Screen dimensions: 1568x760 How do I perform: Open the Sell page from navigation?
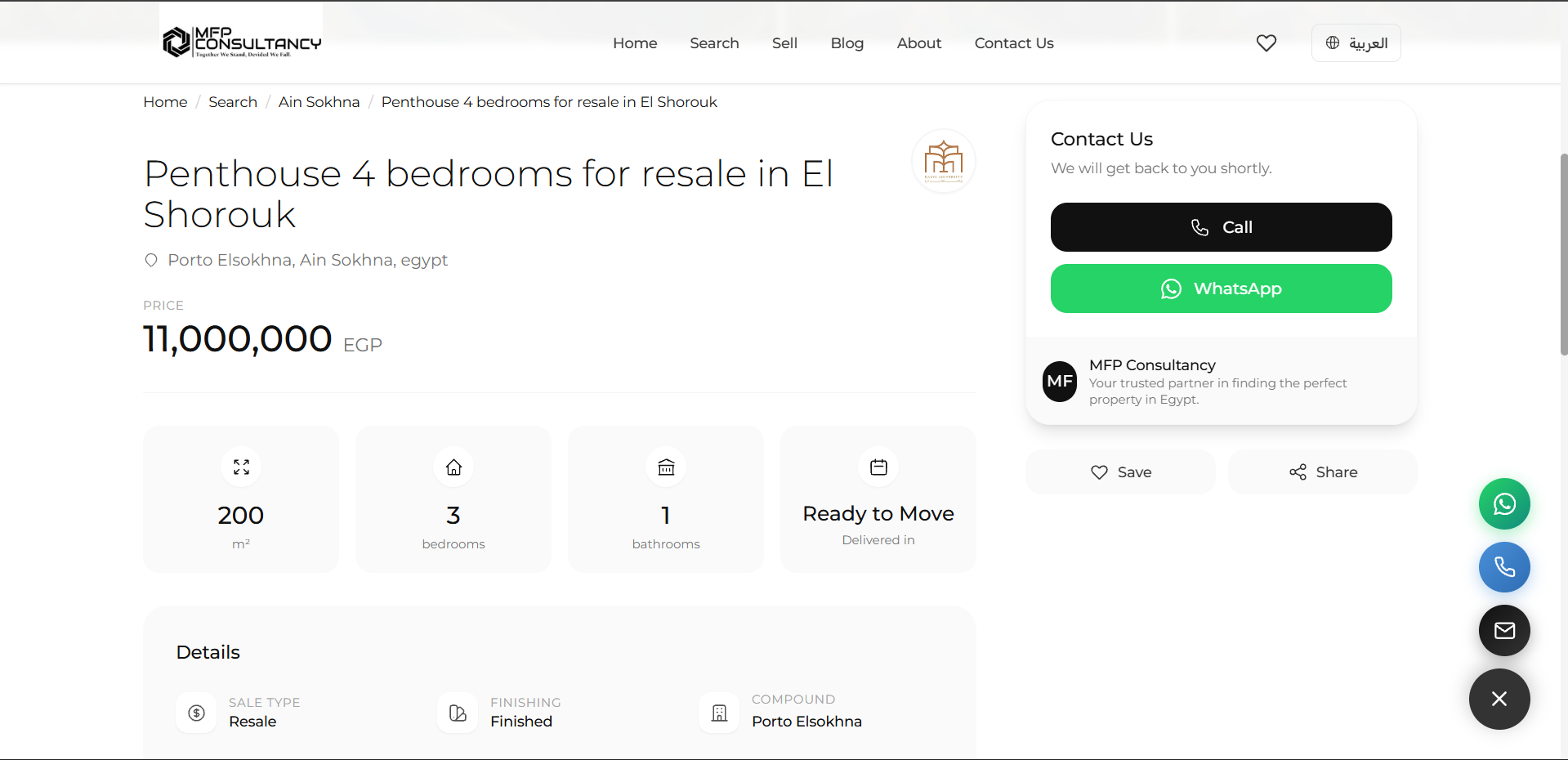pos(784,42)
